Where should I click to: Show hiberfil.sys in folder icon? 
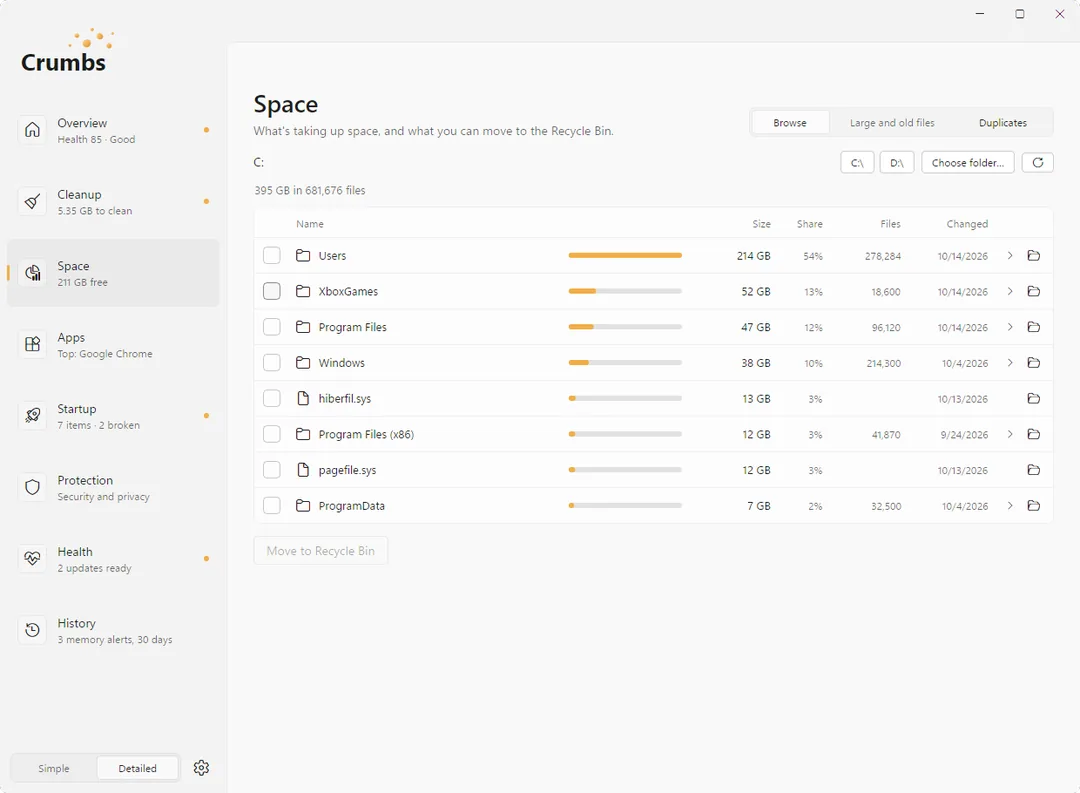tap(1033, 399)
